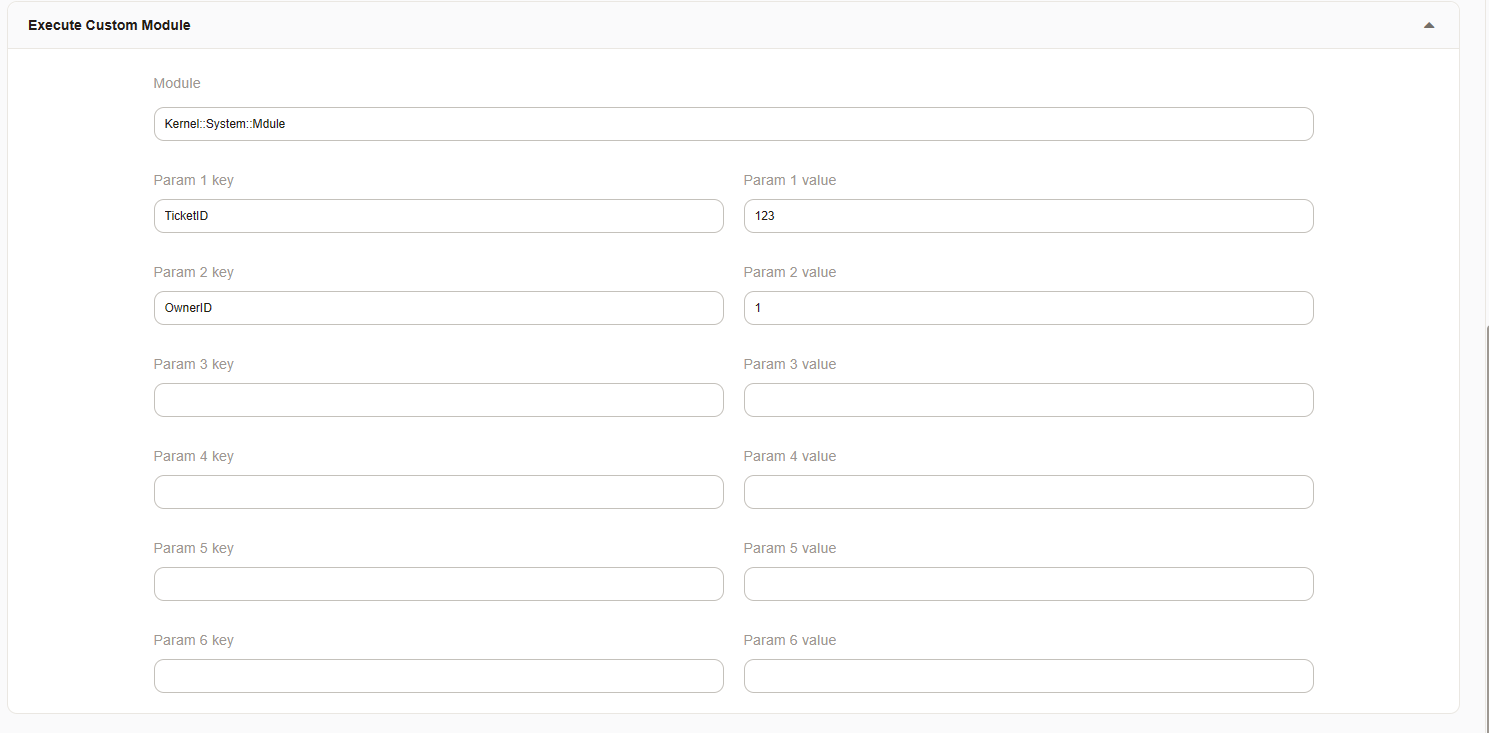
Task: Click the Execute Custom Module header
Action: coord(109,24)
